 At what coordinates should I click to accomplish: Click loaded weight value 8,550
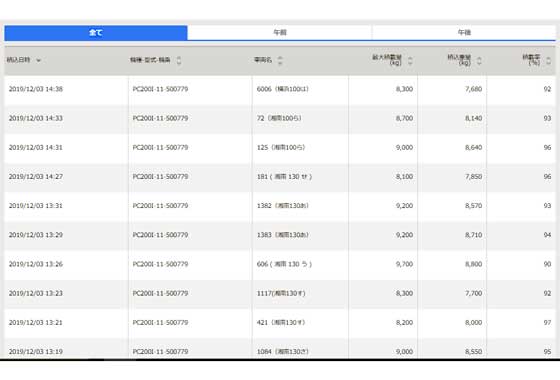pos(474,351)
